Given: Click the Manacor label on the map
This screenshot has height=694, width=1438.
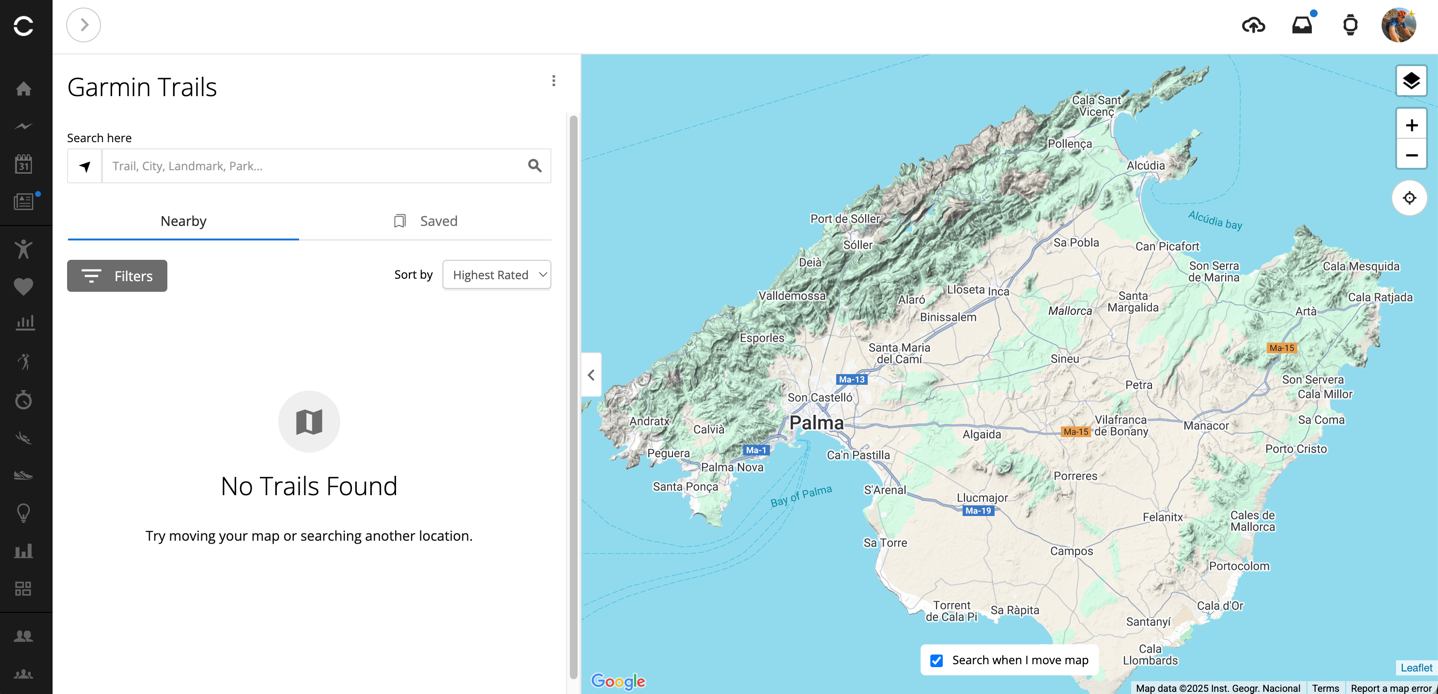Looking at the screenshot, I should pyautogui.click(x=1205, y=426).
